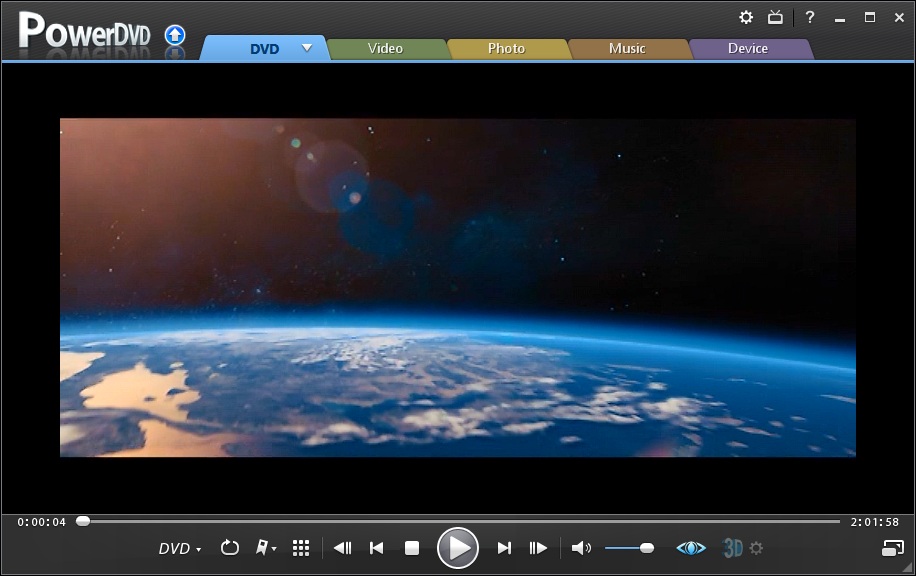The width and height of the screenshot is (916, 576).
Task: Open the bookmark dropdown
Action: [x=266, y=547]
